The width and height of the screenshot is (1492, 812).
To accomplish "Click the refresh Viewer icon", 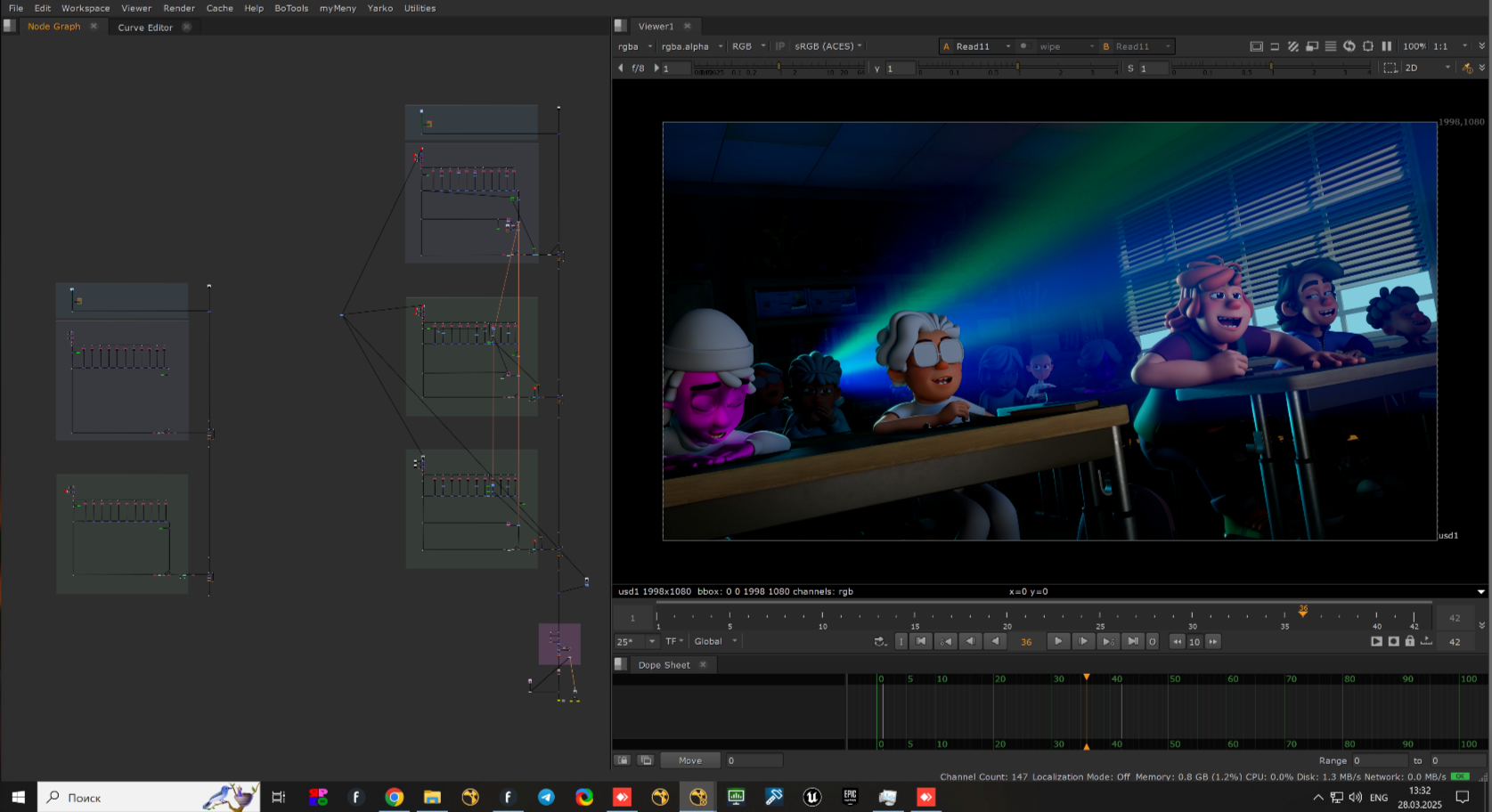I will 1349,46.
